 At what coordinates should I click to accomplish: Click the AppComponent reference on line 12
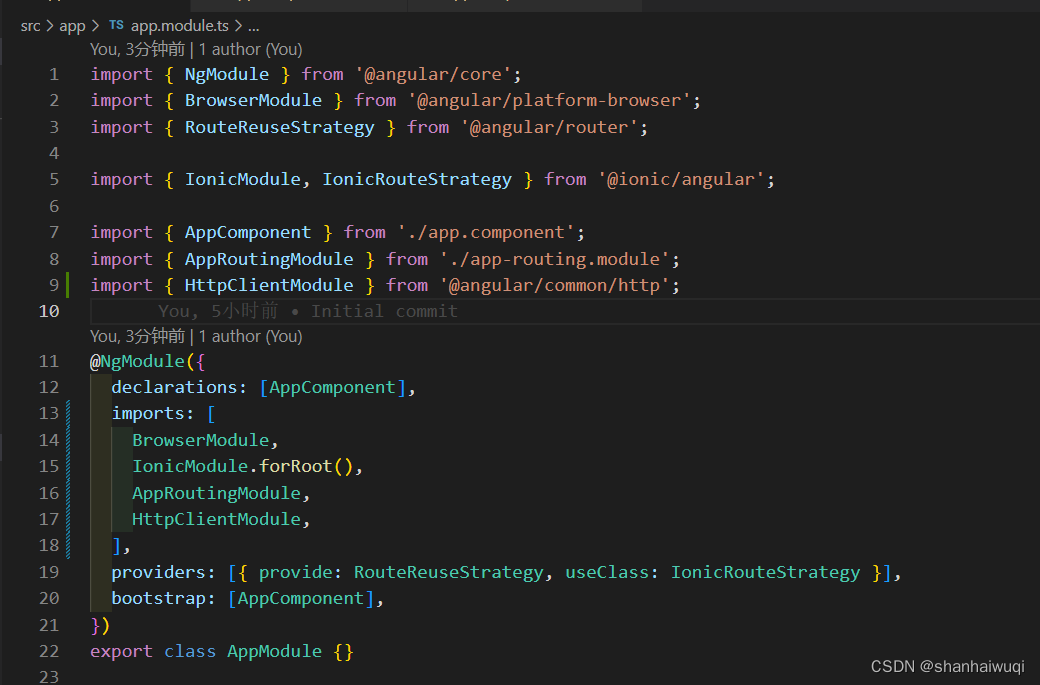click(x=330, y=386)
